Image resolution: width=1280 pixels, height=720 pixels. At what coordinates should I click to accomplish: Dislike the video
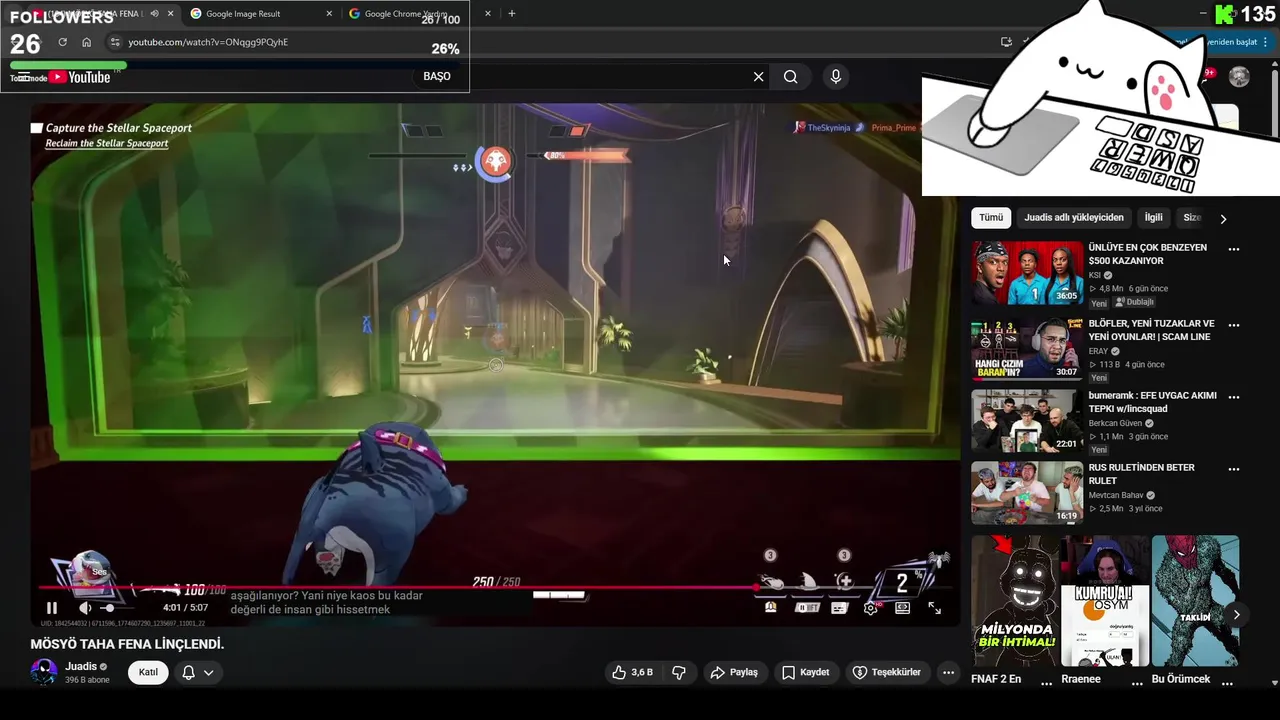[679, 672]
